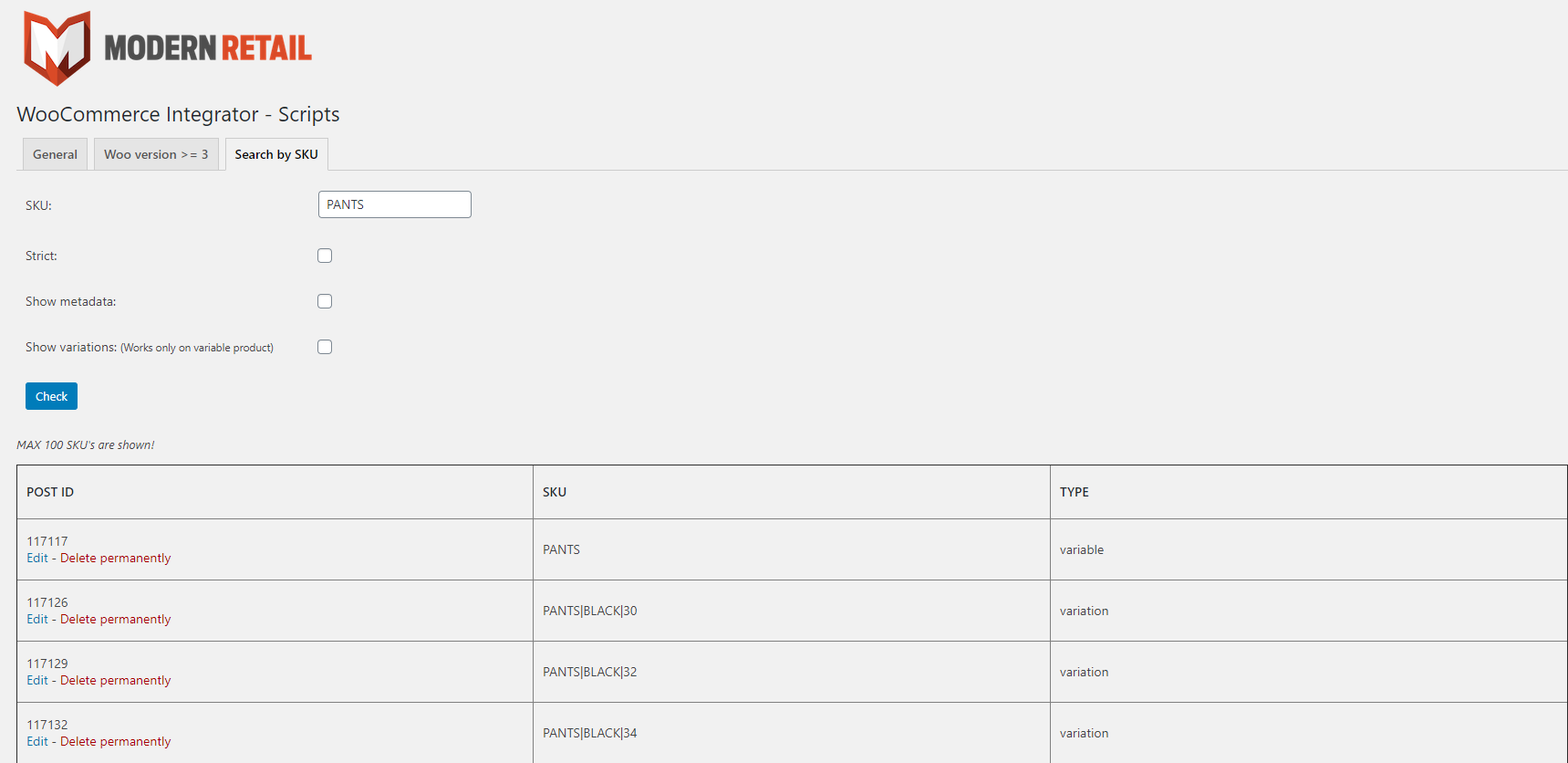
Task: Click the post ID number 117132
Action: click(x=47, y=725)
